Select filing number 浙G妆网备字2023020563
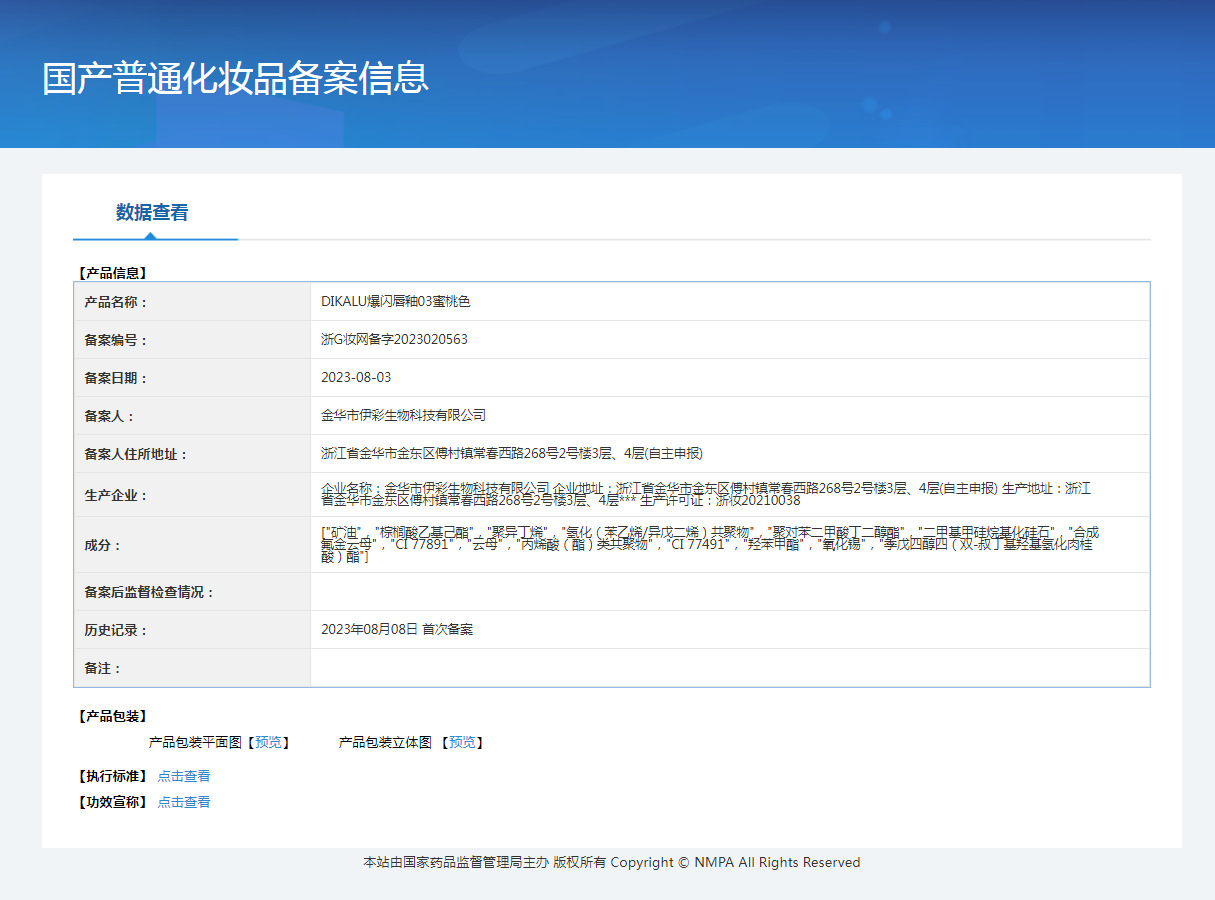 pos(394,339)
